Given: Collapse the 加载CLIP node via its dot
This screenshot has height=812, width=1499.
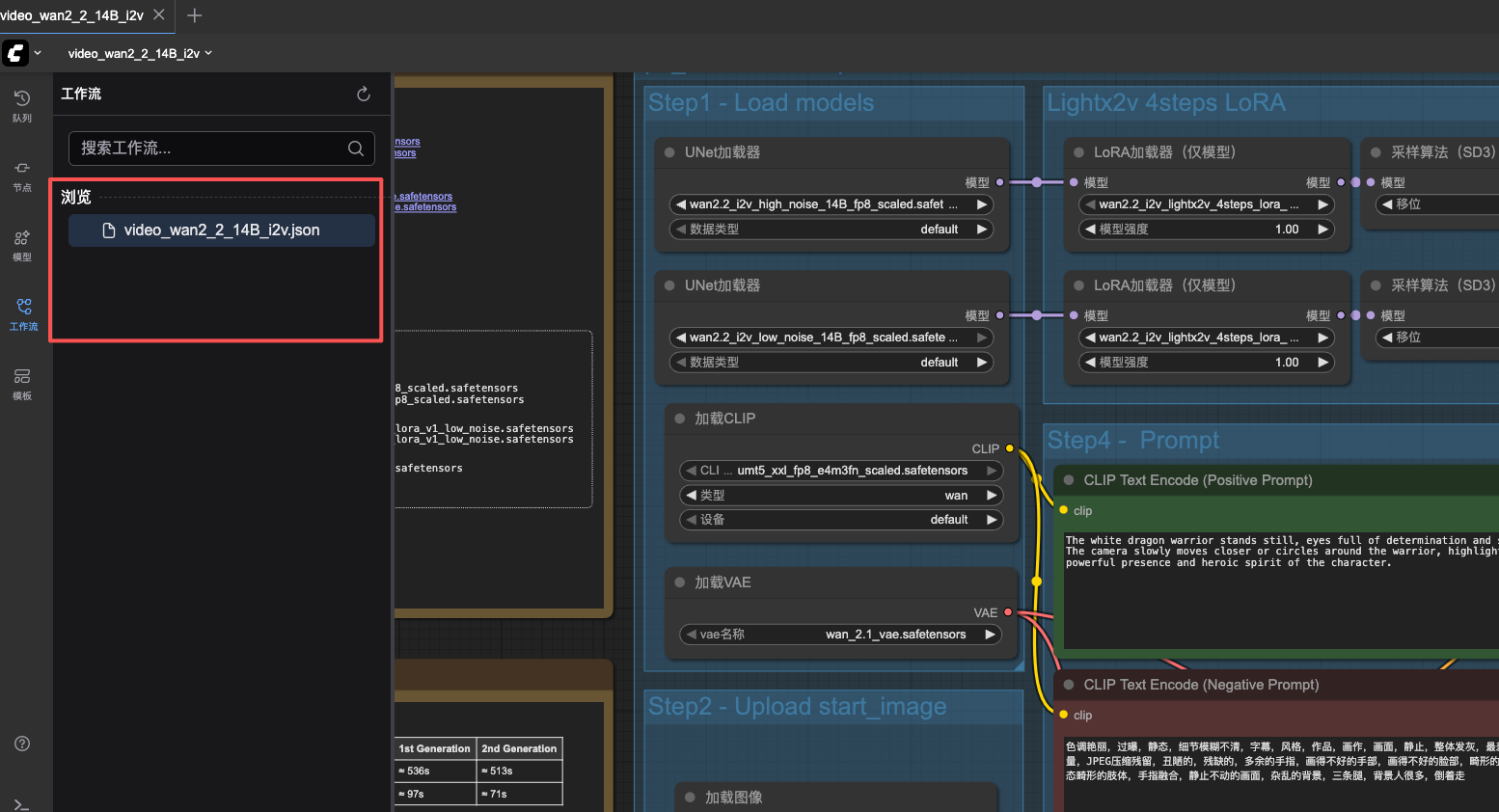Looking at the screenshot, I should pyautogui.click(x=679, y=419).
